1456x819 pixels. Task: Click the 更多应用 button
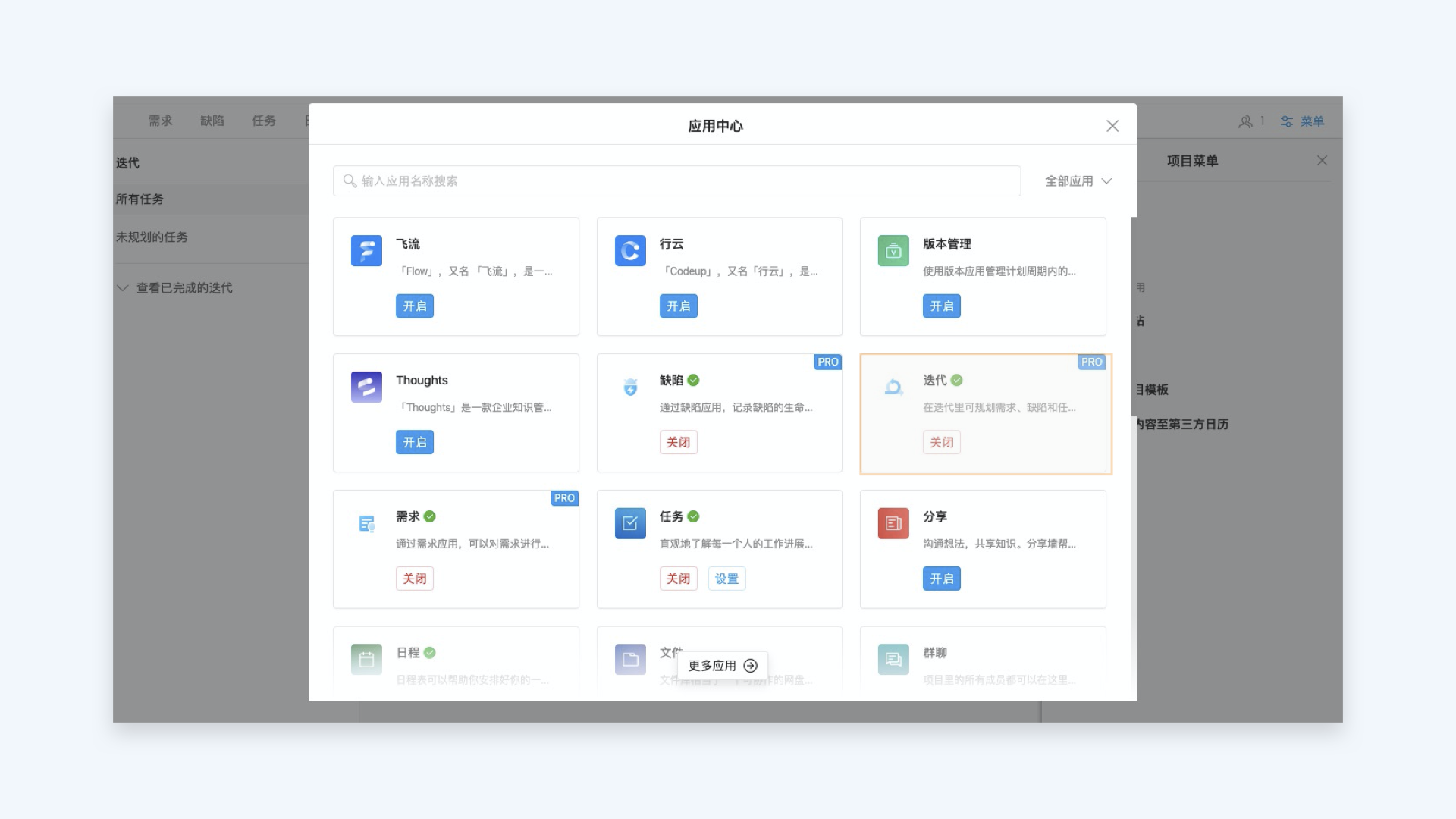[723, 665]
